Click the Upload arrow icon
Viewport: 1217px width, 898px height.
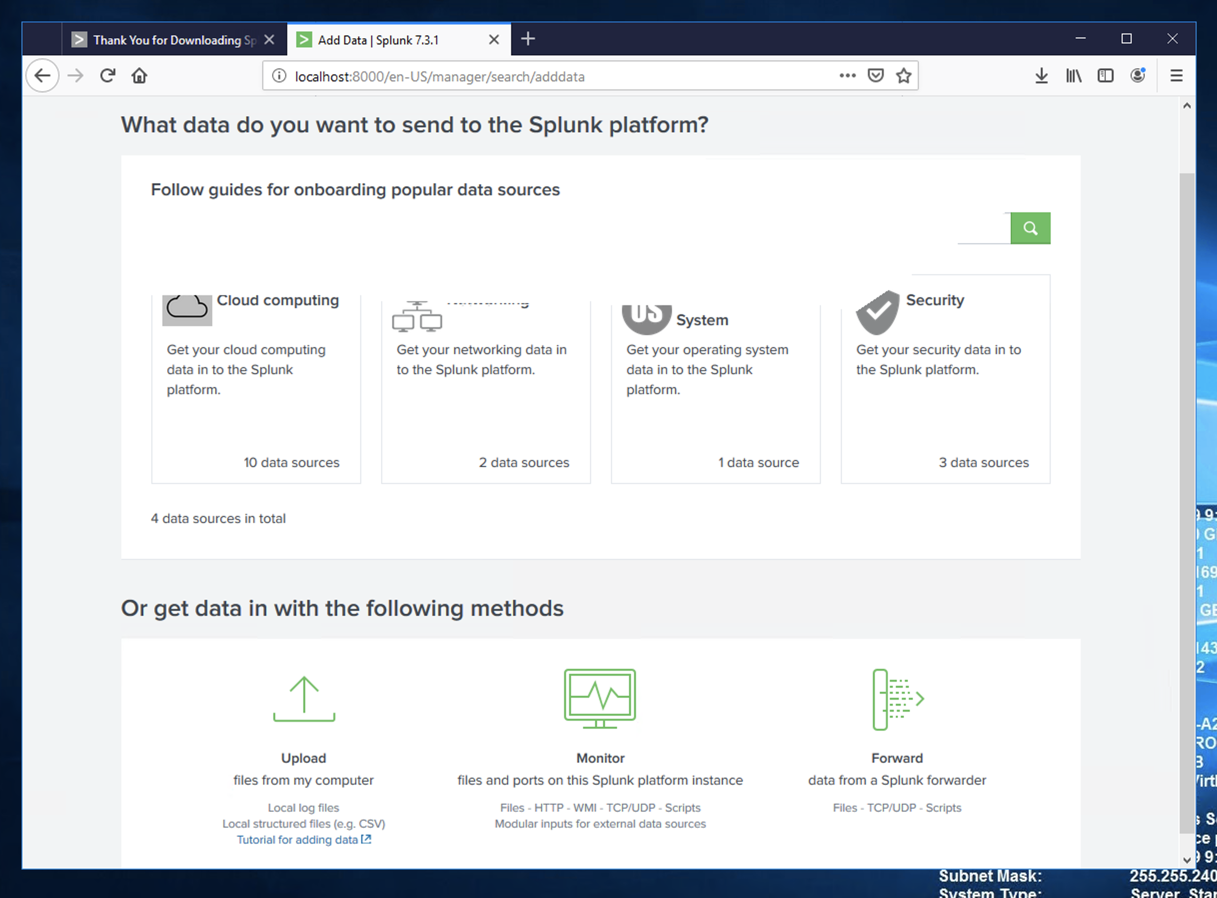(304, 699)
